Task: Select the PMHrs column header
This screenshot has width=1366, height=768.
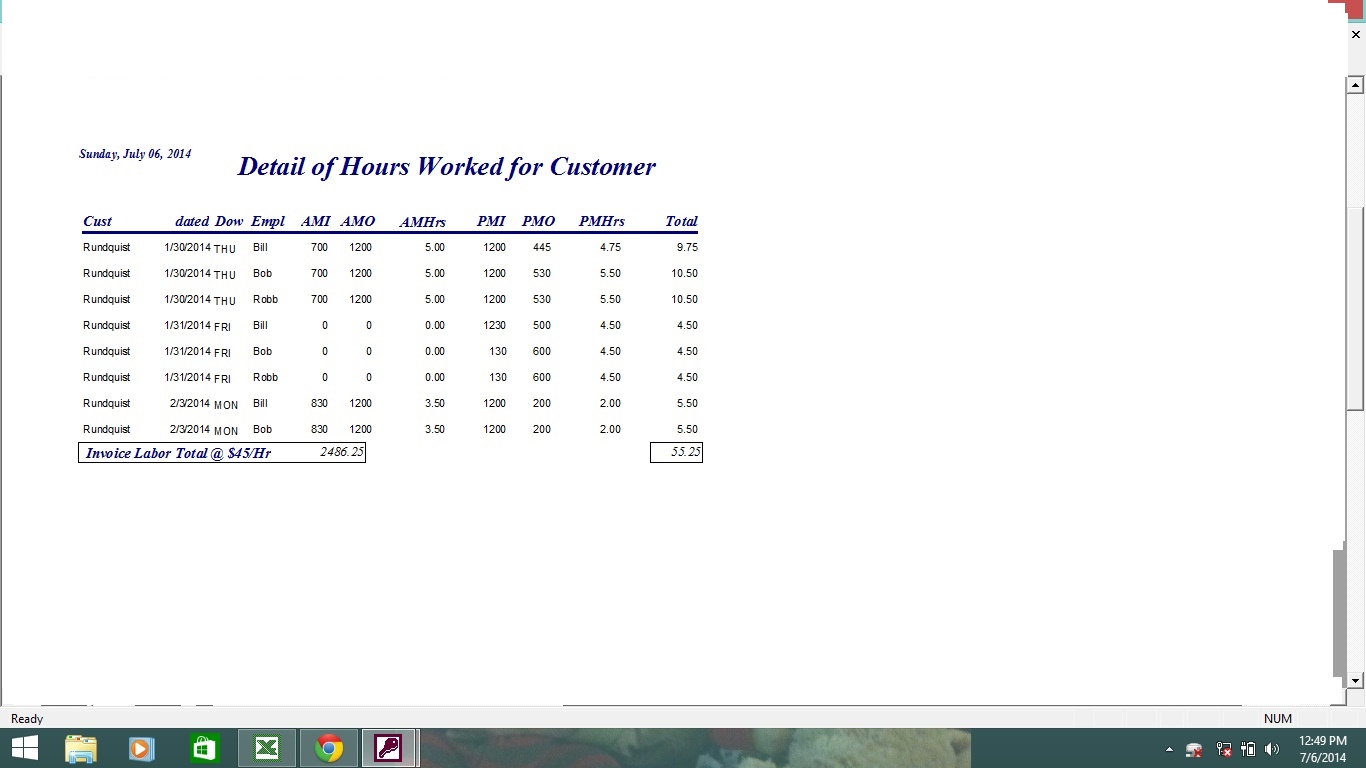Action: click(602, 221)
